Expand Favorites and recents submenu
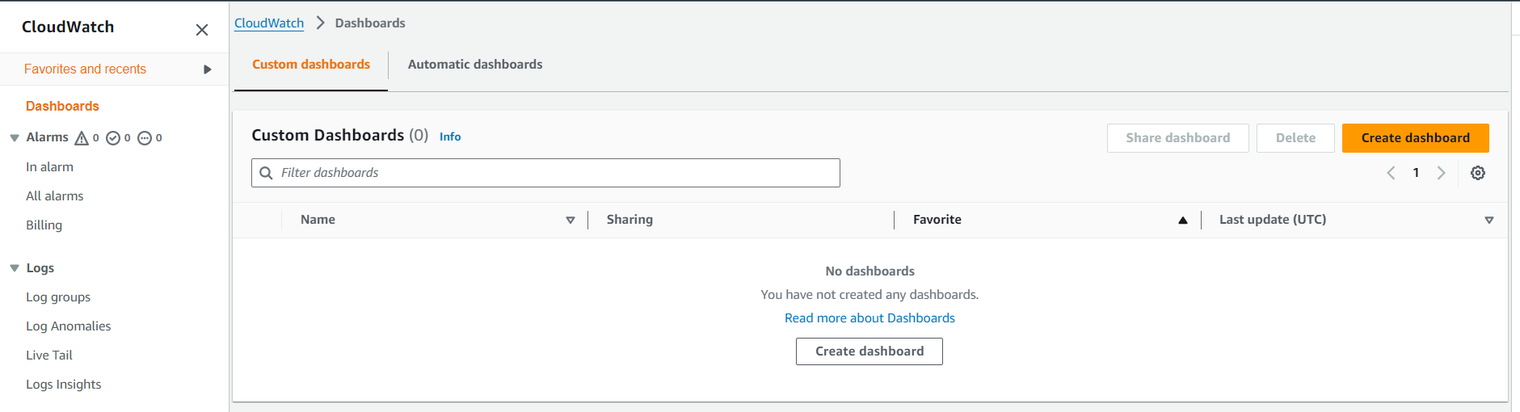Viewport: 1520px width, 412px height. pyautogui.click(x=207, y=69)
